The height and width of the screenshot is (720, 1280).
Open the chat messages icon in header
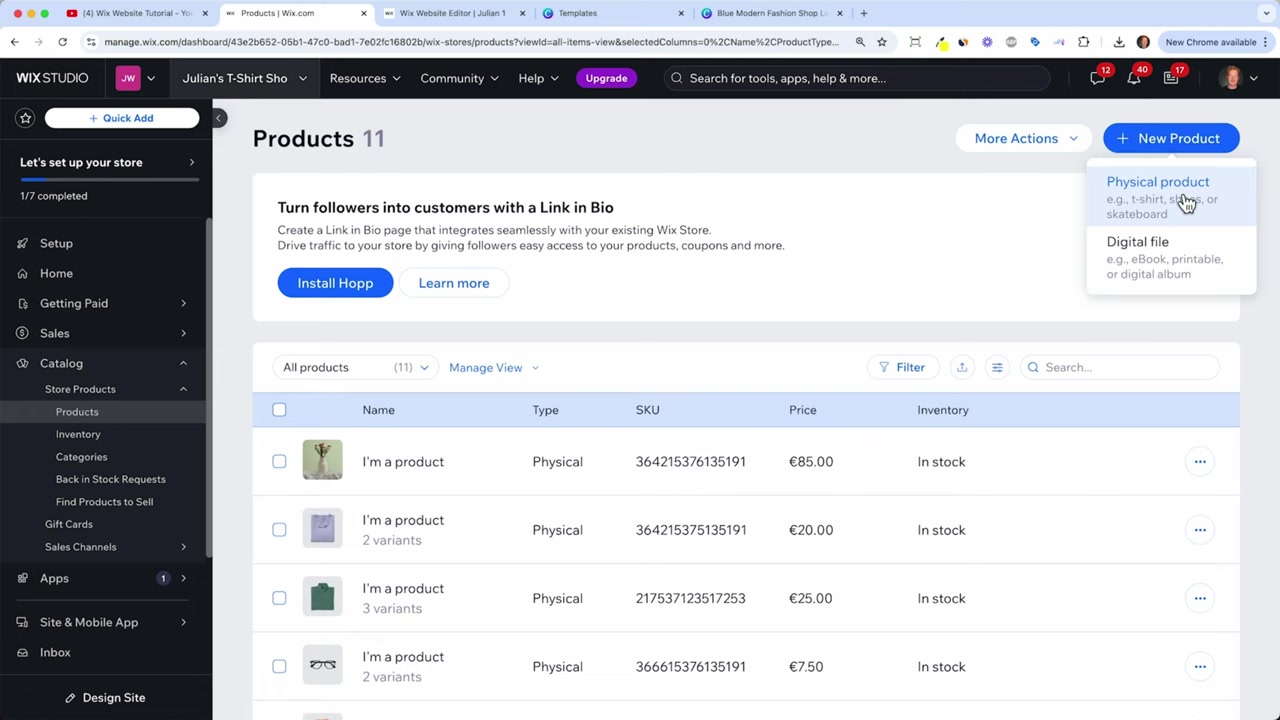coord(1098,78)
